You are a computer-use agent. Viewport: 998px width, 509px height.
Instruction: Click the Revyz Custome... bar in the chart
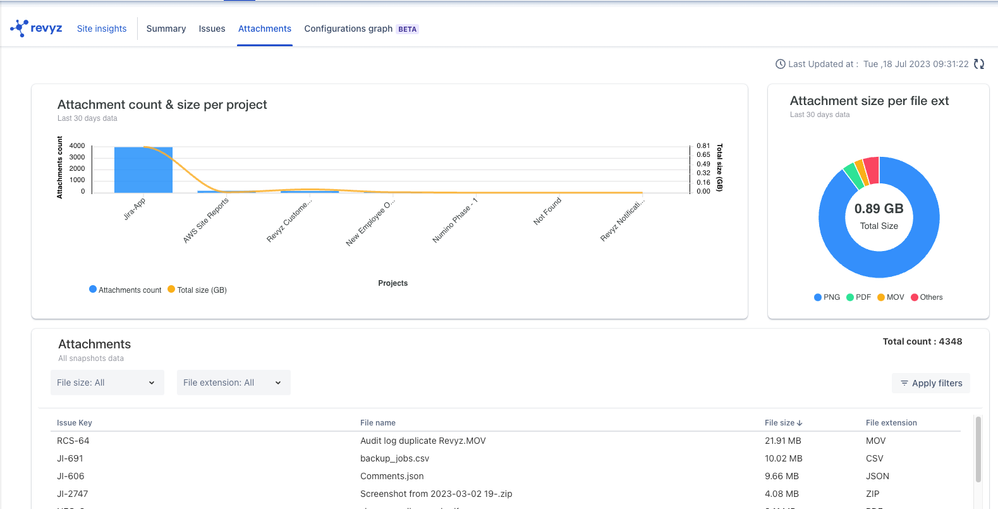pyautogui.click(x=309, y=192)
